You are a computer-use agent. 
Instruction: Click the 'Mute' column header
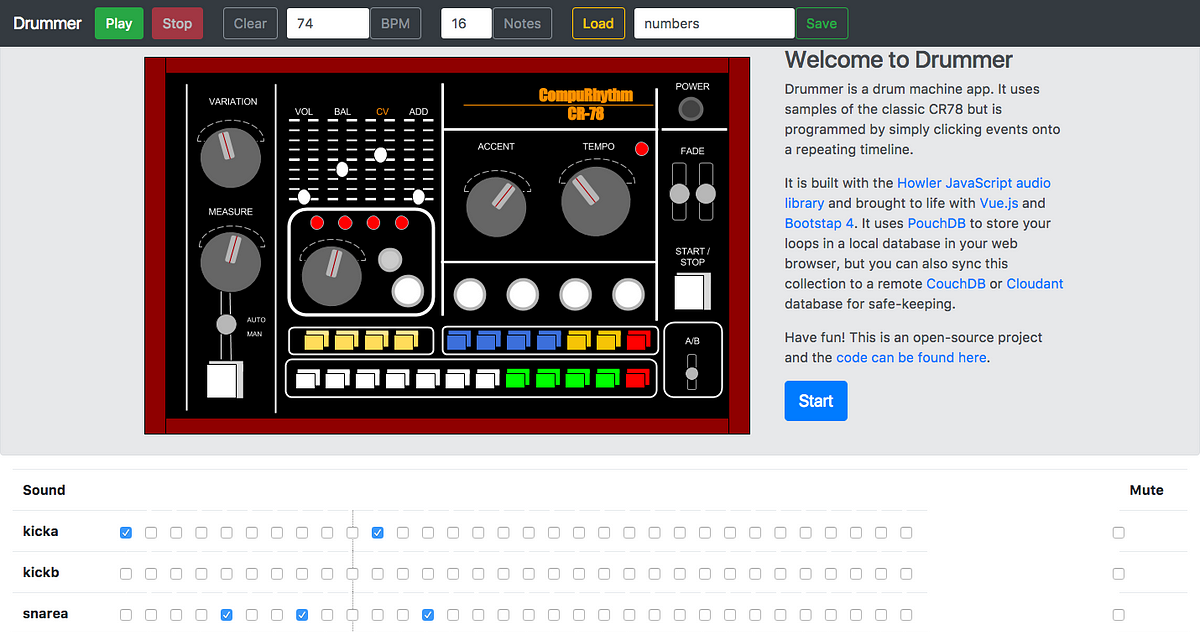[1146, 490]
